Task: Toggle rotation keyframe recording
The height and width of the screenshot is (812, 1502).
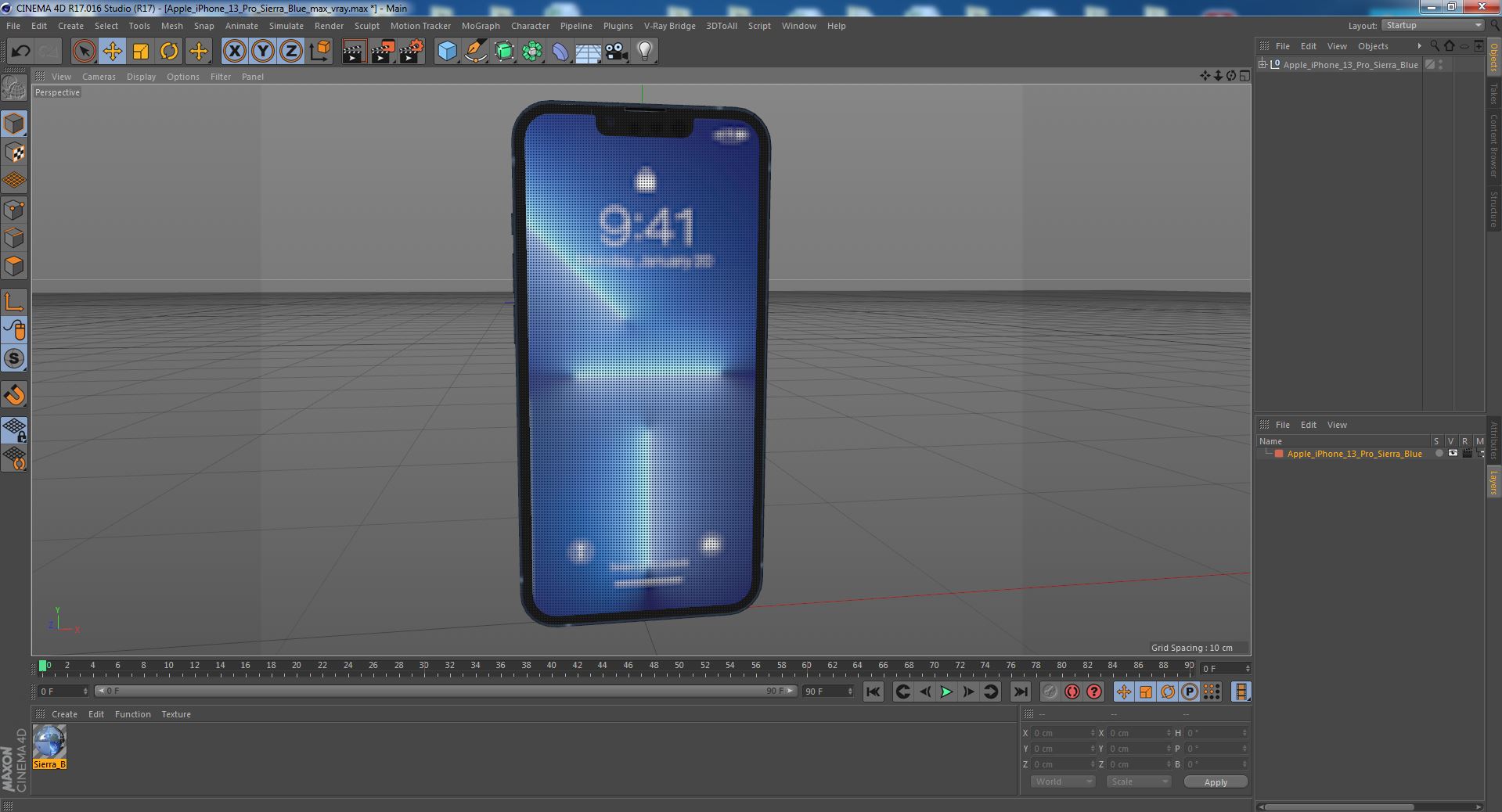Action: (1168, 692)
